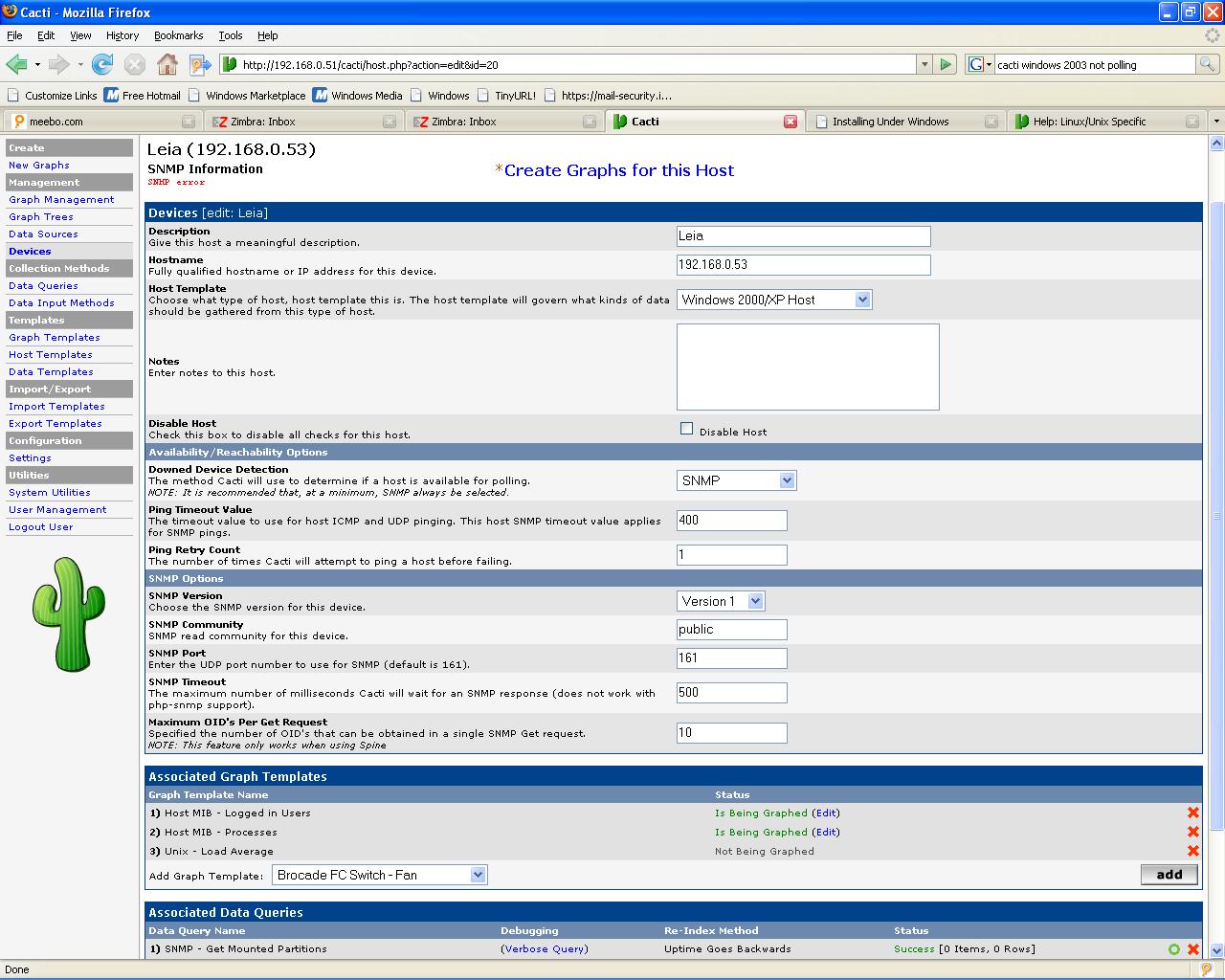Go forward with the Forward arrow

click(x=58, y=64)
